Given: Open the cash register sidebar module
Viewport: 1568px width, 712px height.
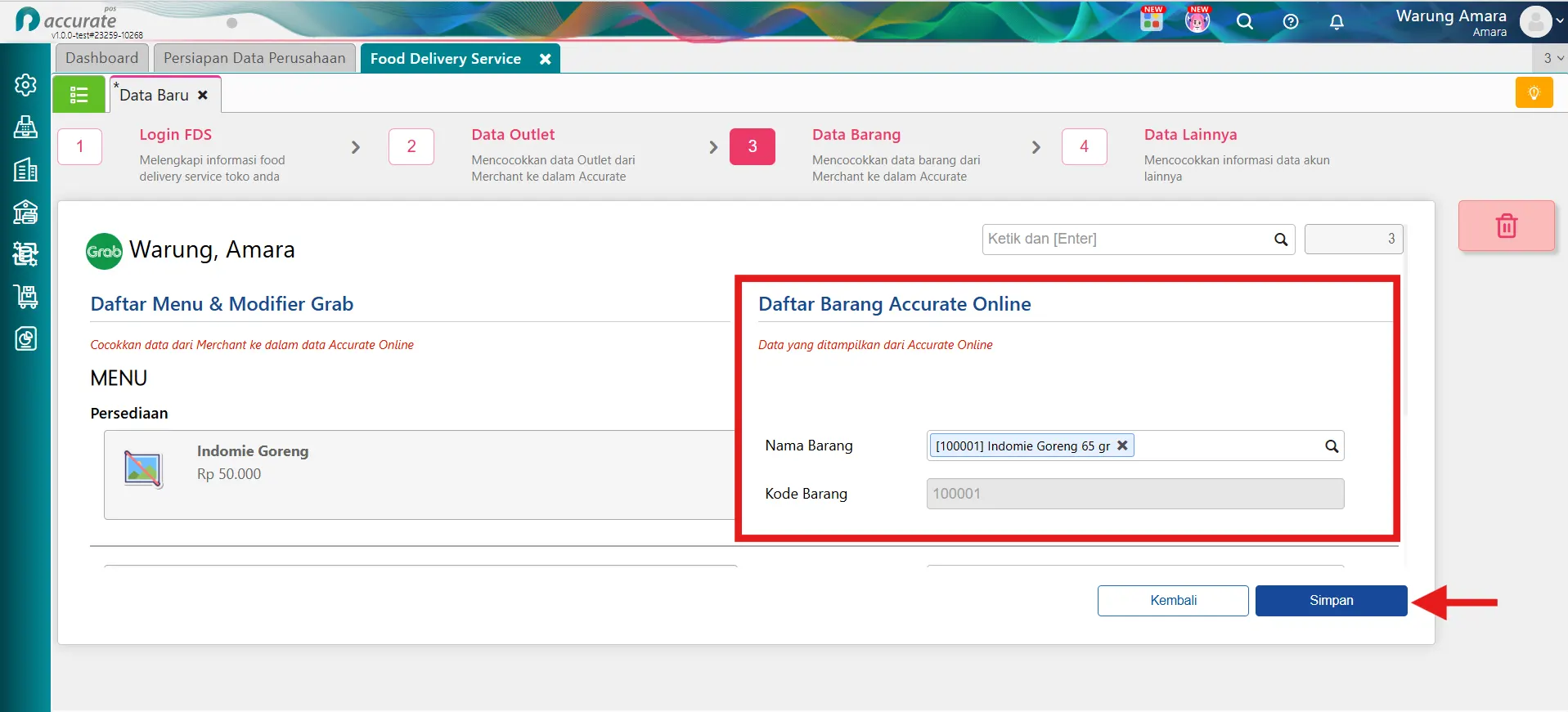Looking at the screenshot, I should coord(25,128).
